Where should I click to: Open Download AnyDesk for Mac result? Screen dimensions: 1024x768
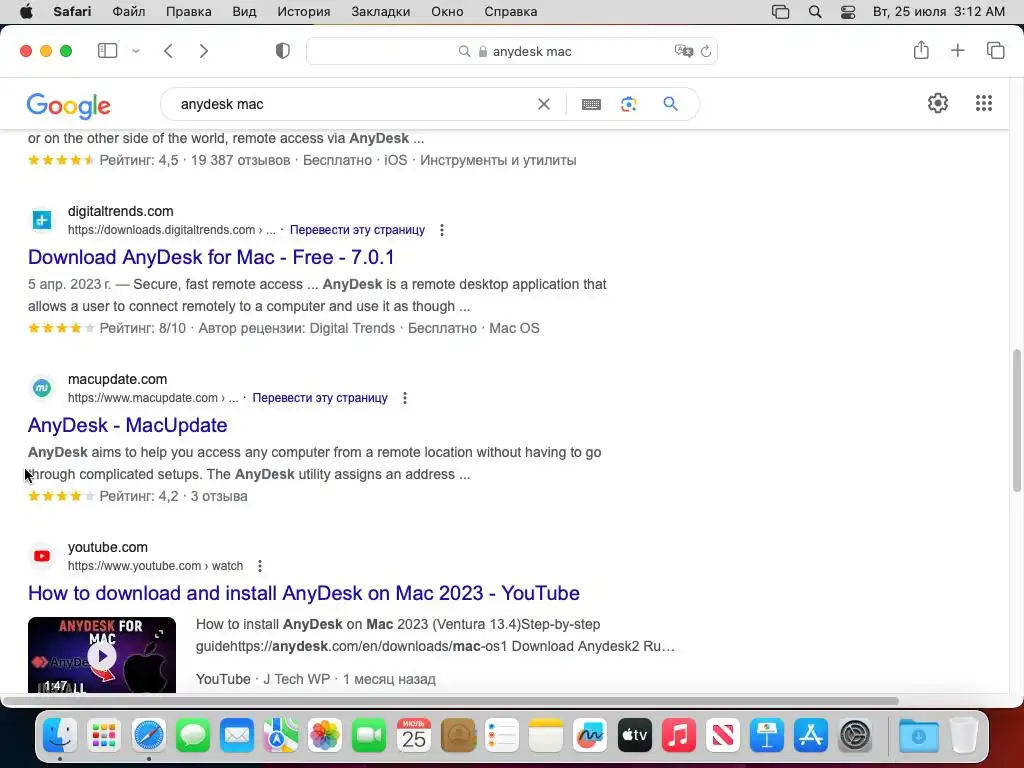(211, 257)
